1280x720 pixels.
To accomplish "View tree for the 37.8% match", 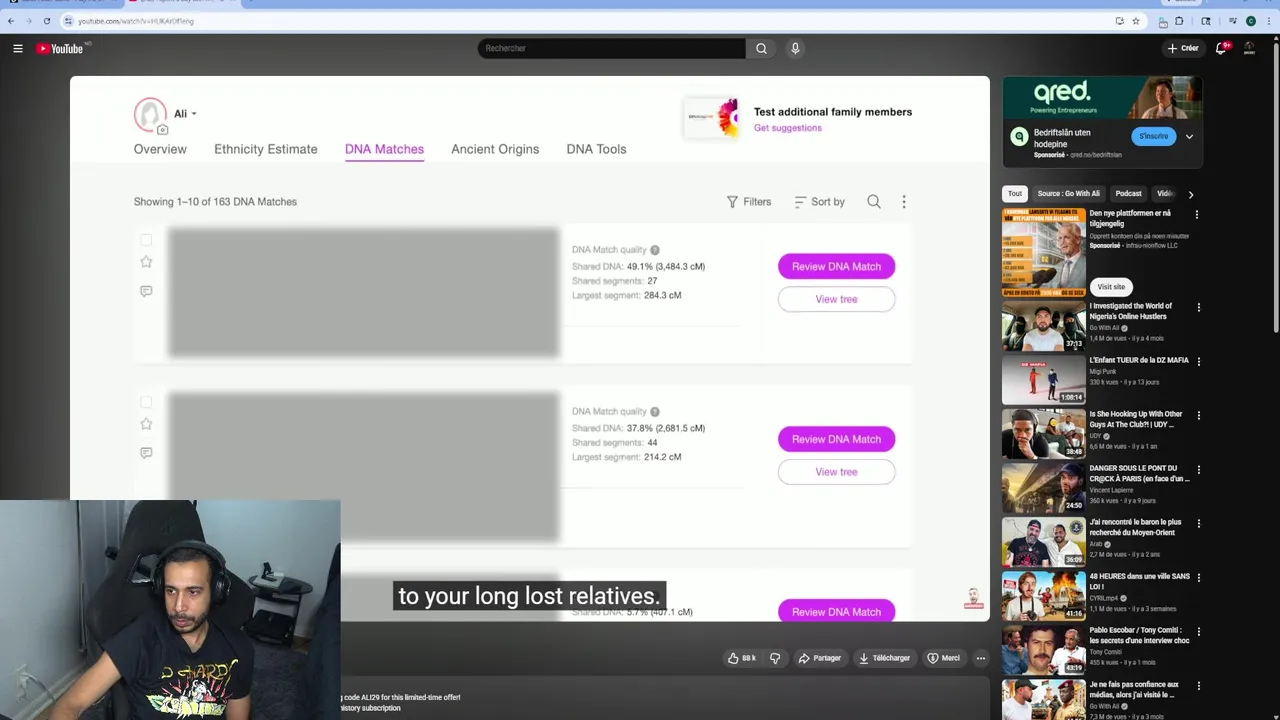I will click(x=836, y=472).
